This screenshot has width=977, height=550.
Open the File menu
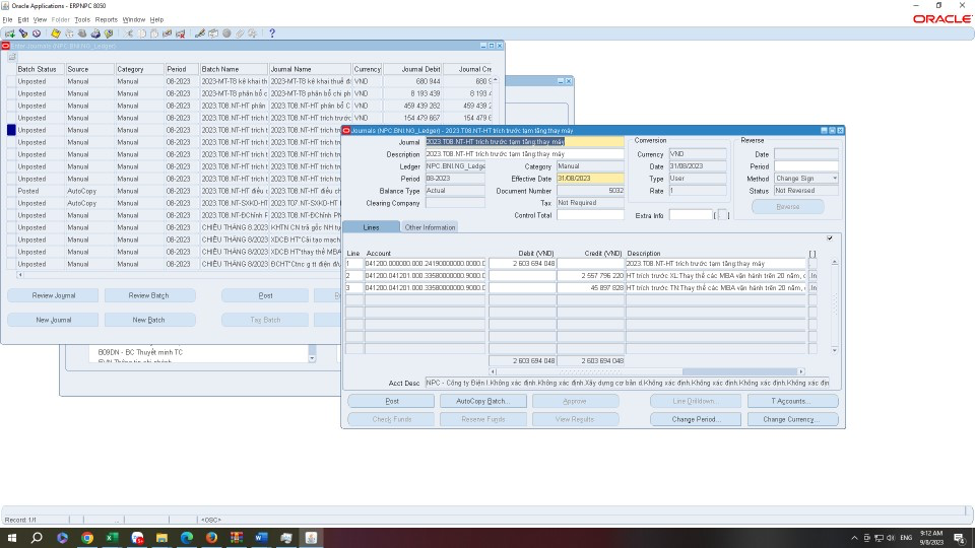(7, 20)
